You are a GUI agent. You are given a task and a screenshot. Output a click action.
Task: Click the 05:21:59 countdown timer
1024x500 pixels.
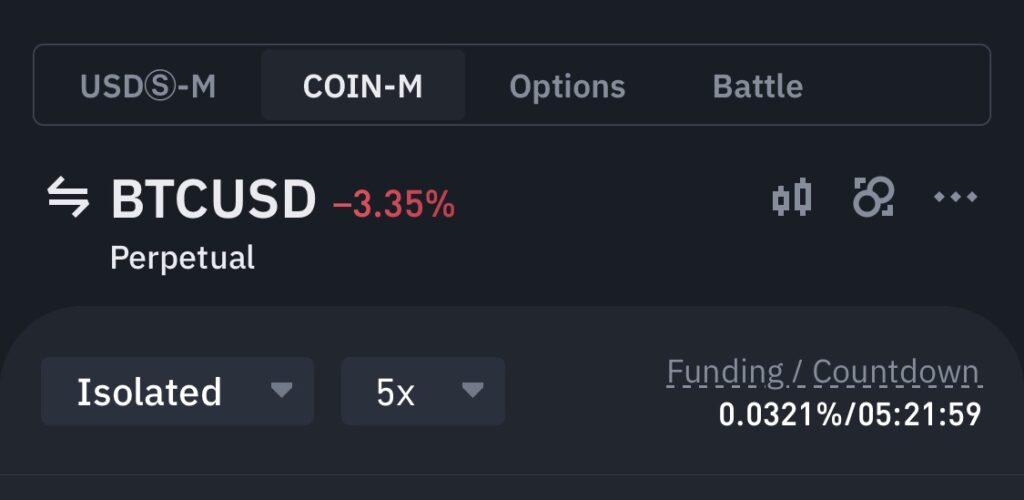[920, 414]
